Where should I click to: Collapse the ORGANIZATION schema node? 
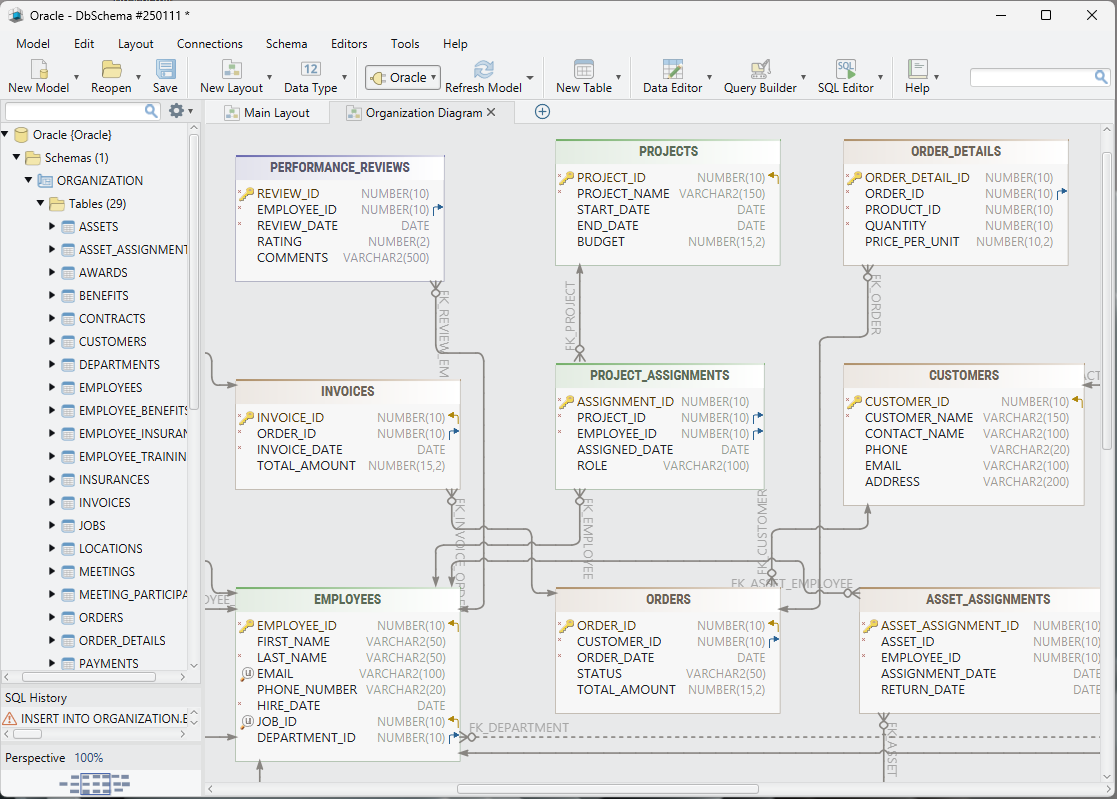pyautogui.click(x=29, y=180)
